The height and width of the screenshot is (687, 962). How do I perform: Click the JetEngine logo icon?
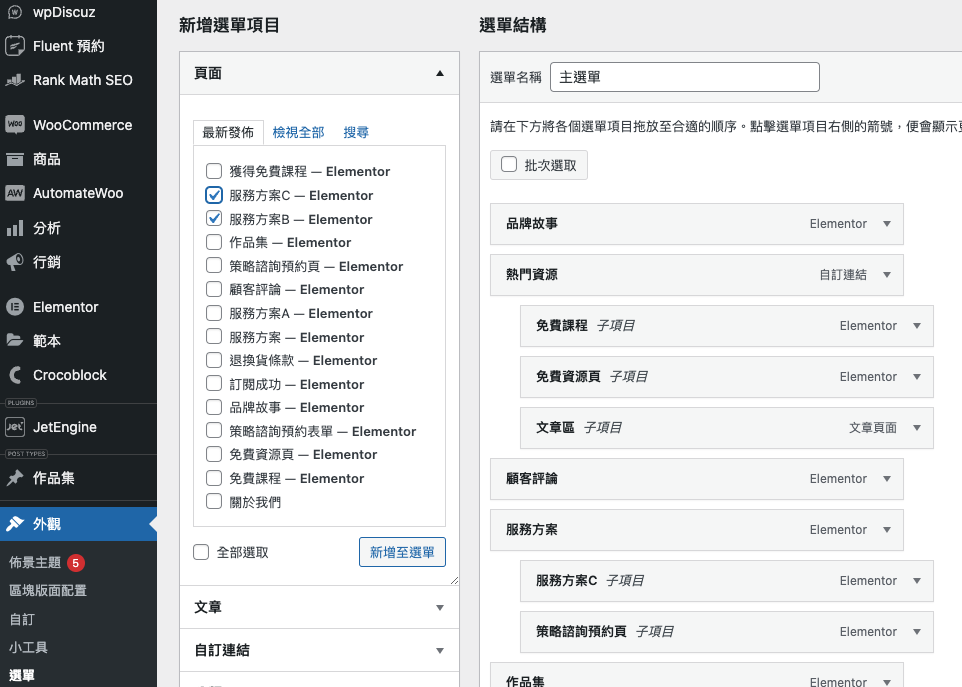click(15, 427)
